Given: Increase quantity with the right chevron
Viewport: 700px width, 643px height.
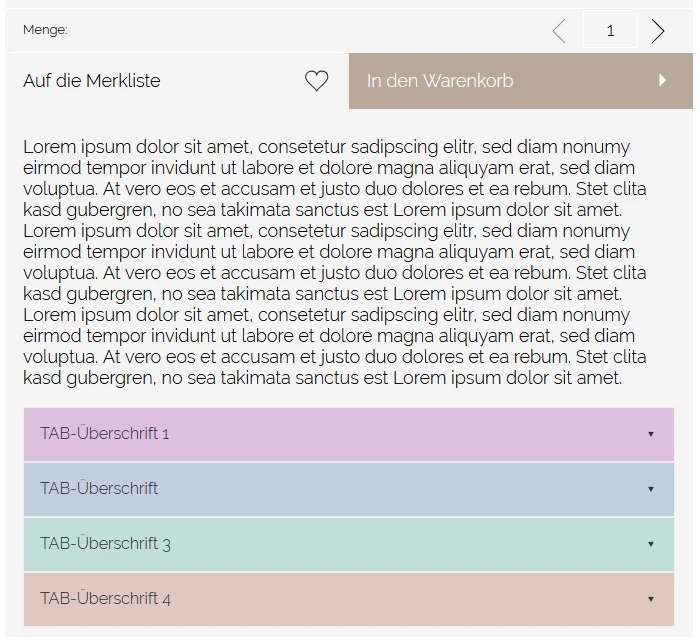Looking at the screenshot, I should click(x=657, y=31).
